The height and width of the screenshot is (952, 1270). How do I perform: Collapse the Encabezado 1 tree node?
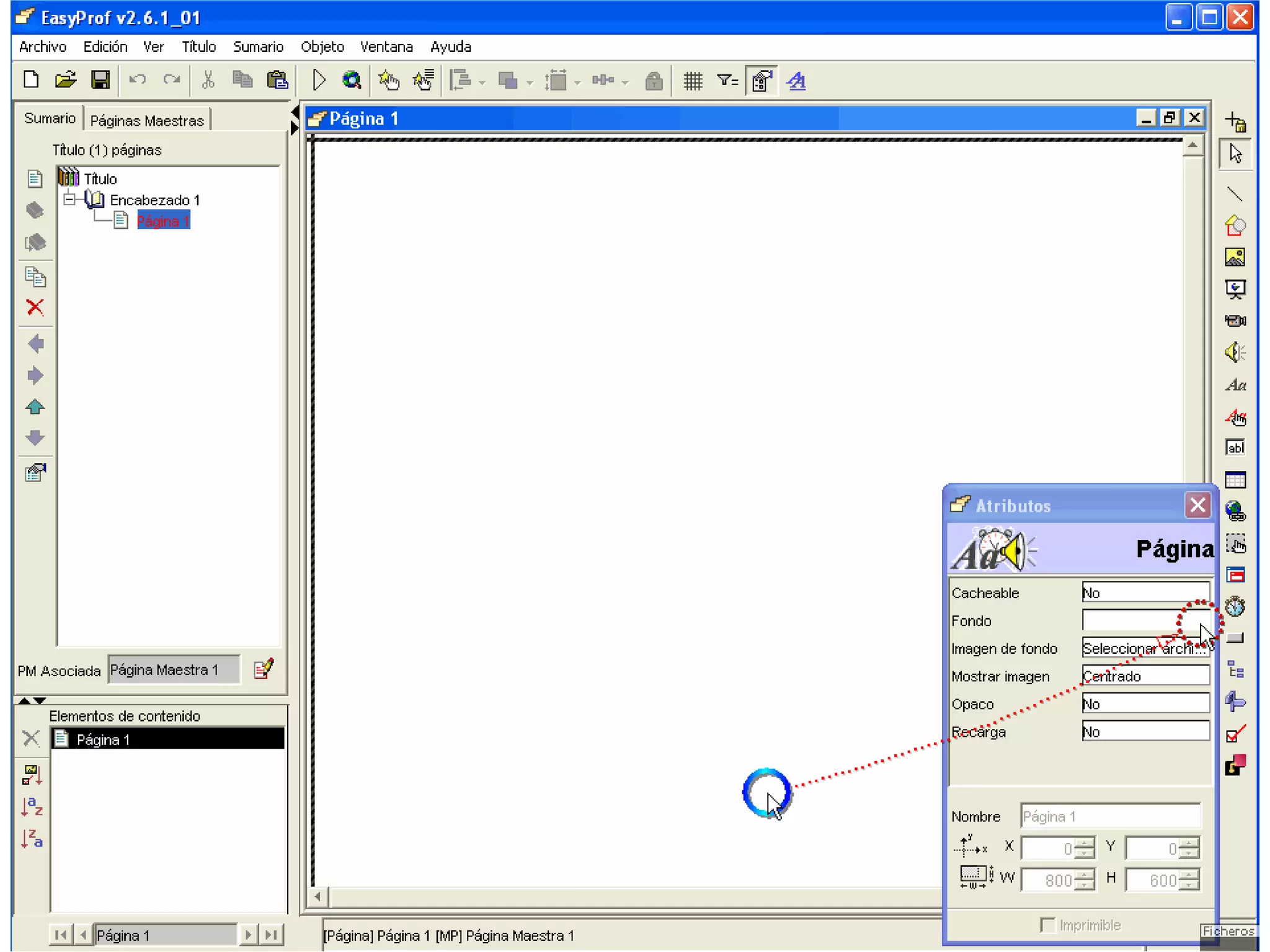pos(70,200)
